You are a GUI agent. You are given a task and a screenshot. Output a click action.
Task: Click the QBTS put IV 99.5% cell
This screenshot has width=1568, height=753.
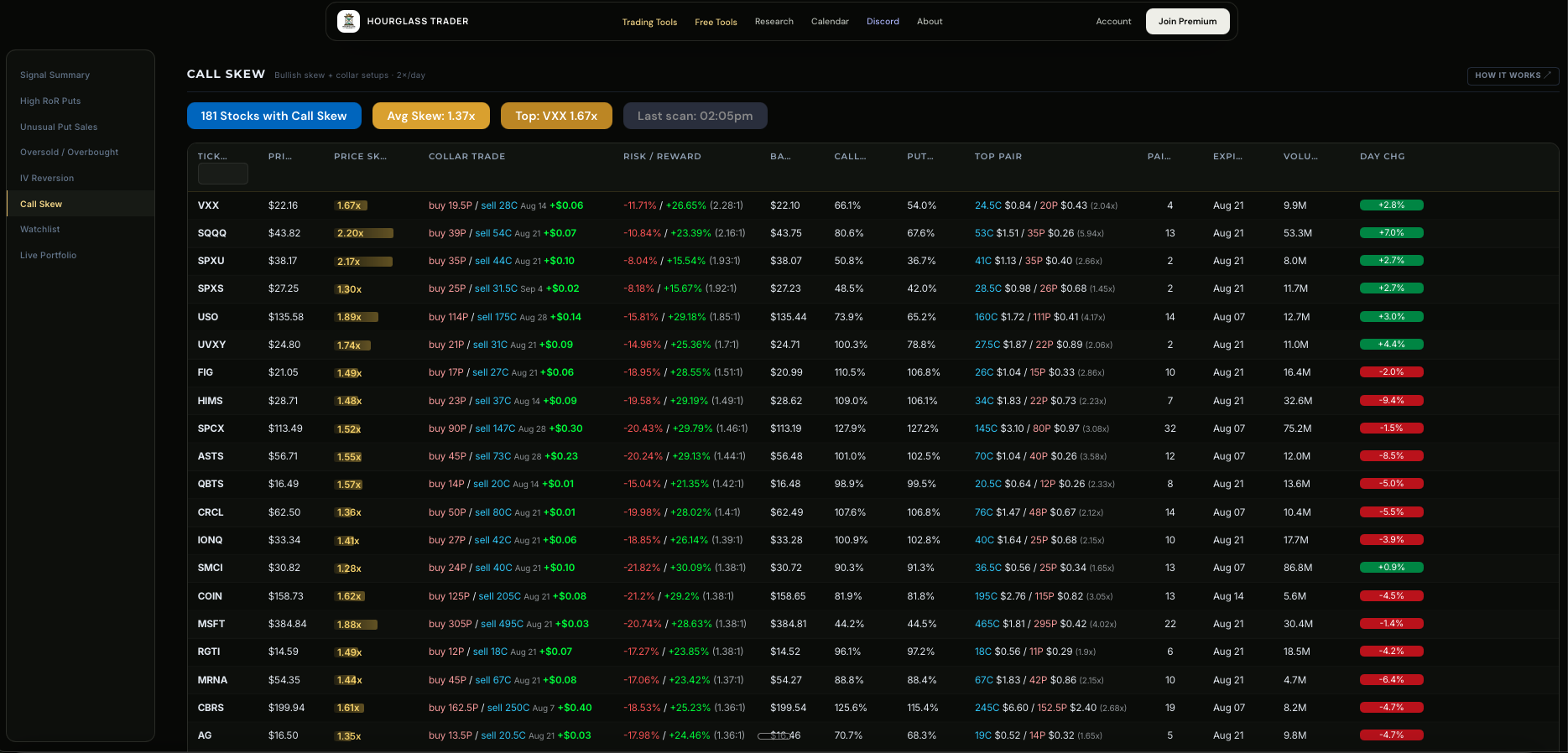pyautogui.click(x=923, y=484)
